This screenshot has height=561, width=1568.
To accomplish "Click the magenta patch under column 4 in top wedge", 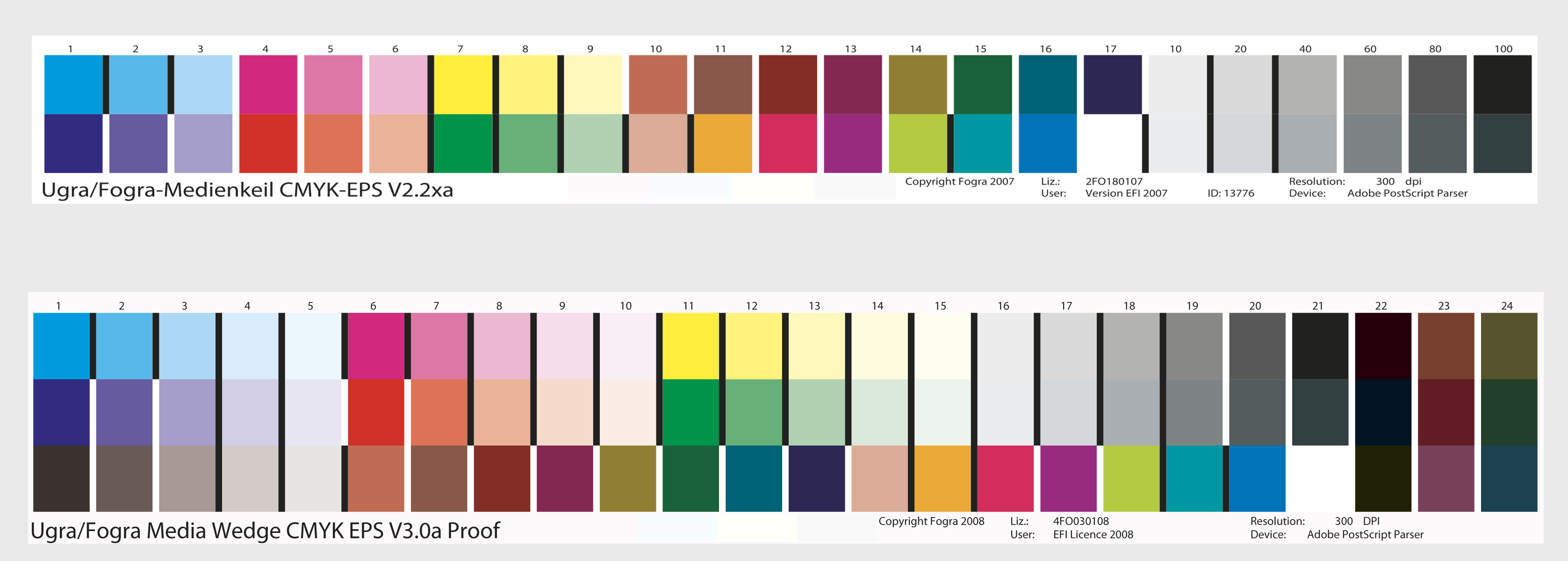I will (268, 85).
